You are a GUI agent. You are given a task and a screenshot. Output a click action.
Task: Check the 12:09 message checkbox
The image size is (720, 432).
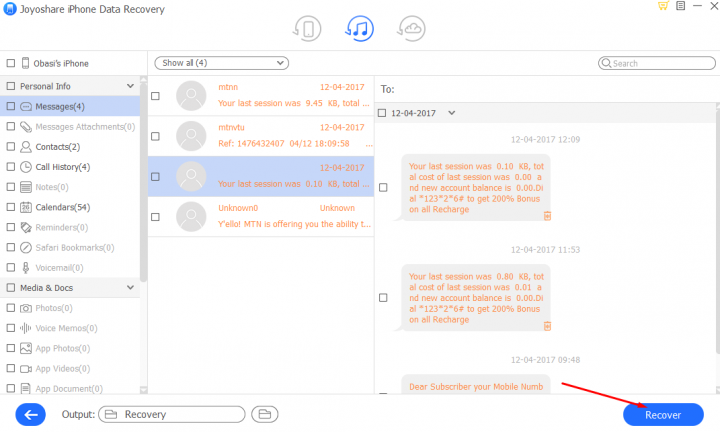(383, 187)
